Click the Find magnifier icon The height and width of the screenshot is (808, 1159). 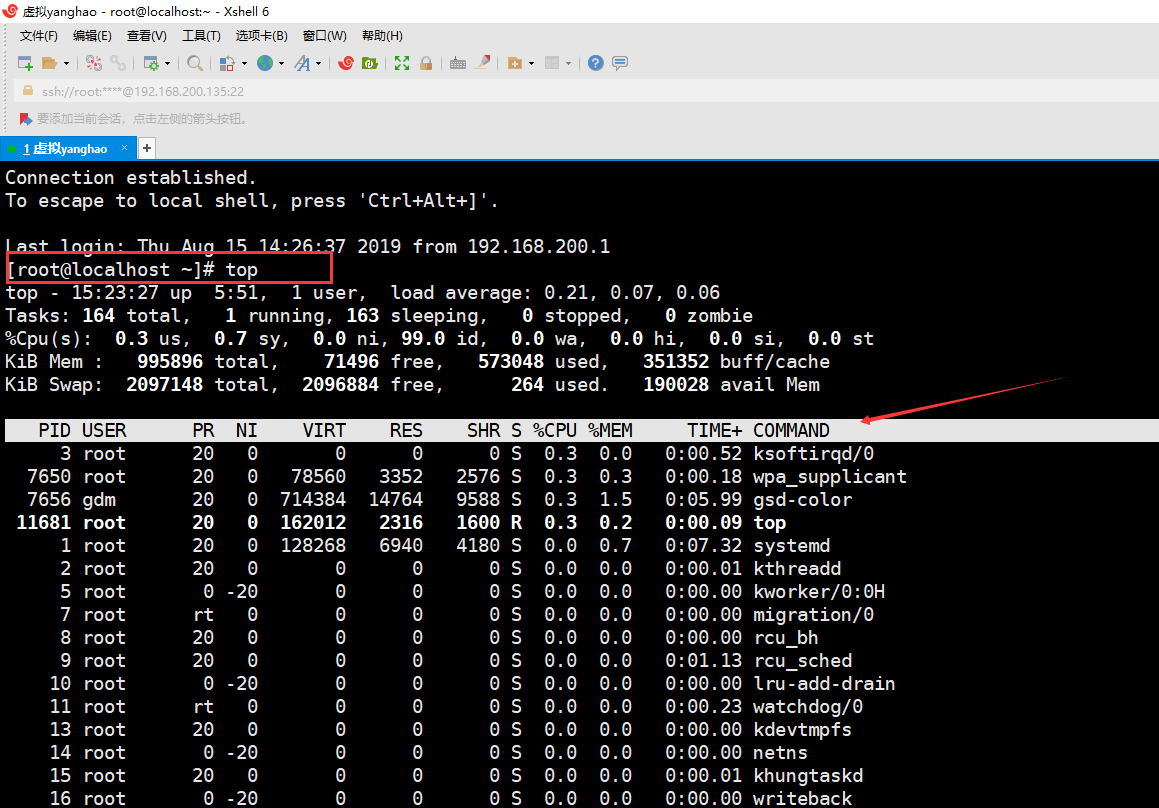tap(194, 64)
